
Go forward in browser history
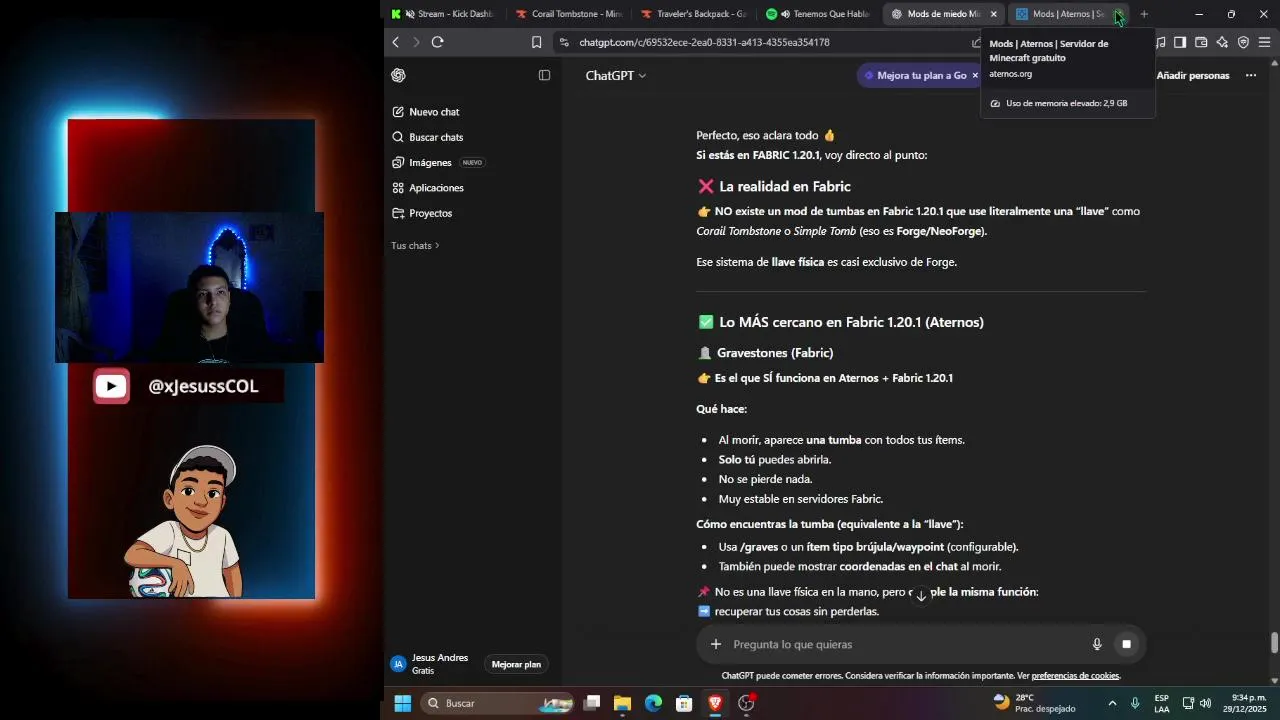coord(416,42)
